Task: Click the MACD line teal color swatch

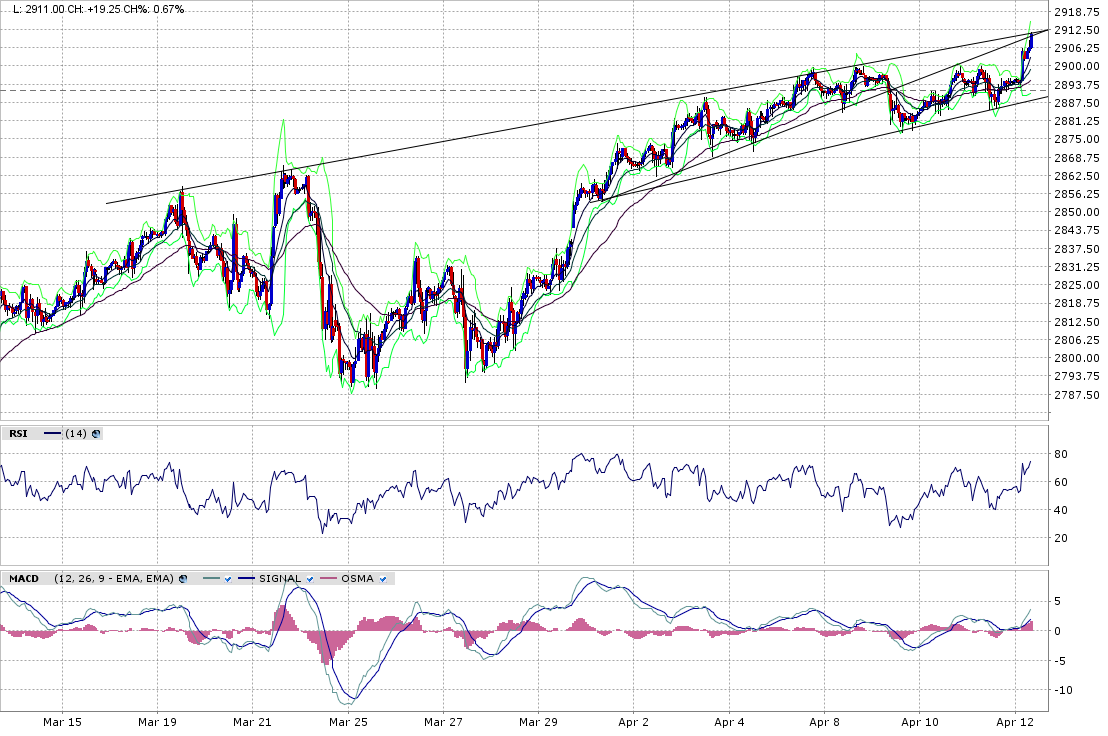Action: click(210, 579)
